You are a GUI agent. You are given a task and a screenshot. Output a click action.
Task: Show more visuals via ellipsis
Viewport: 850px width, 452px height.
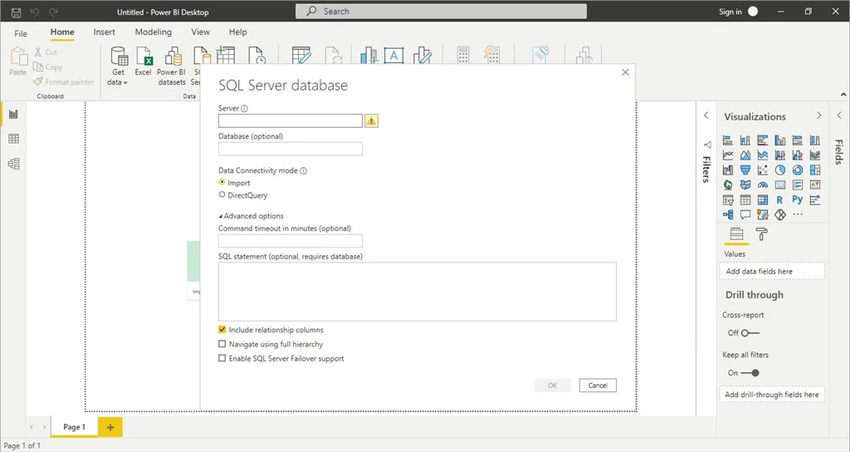[797, 215]
